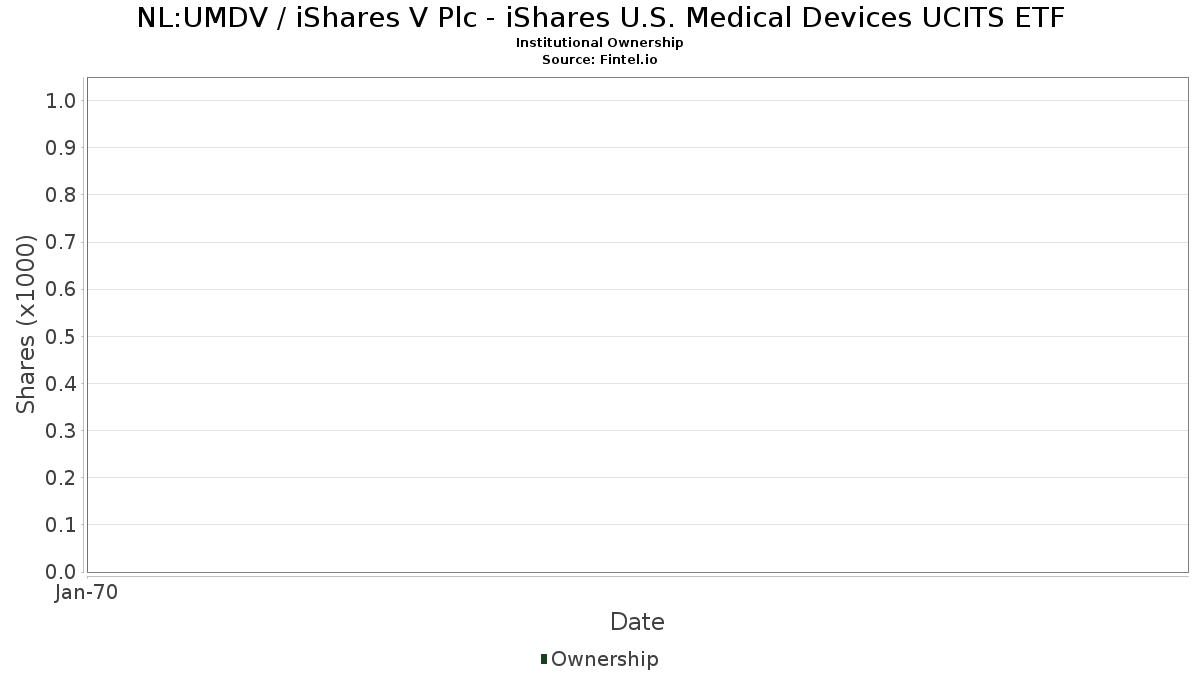Click the 0.4 y-axis tick label
1200x675 pixels.
click(61, 383)
